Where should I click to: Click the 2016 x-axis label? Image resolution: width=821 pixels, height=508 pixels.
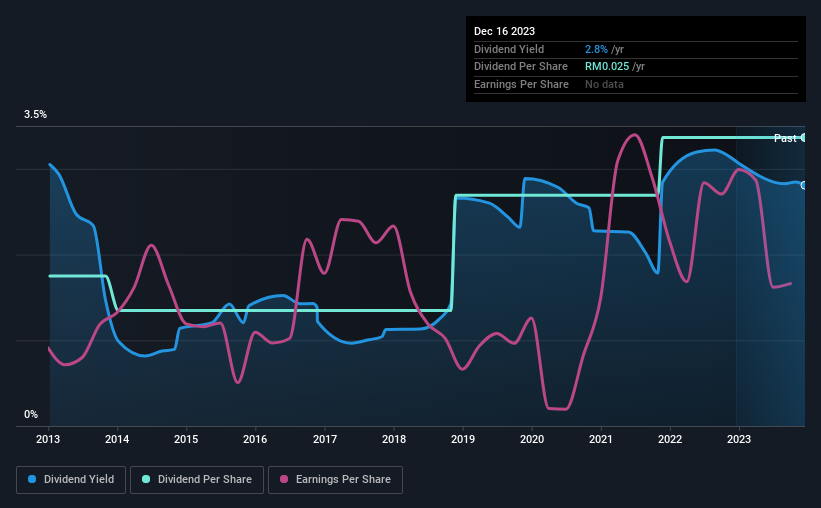[x=255, y=439]
